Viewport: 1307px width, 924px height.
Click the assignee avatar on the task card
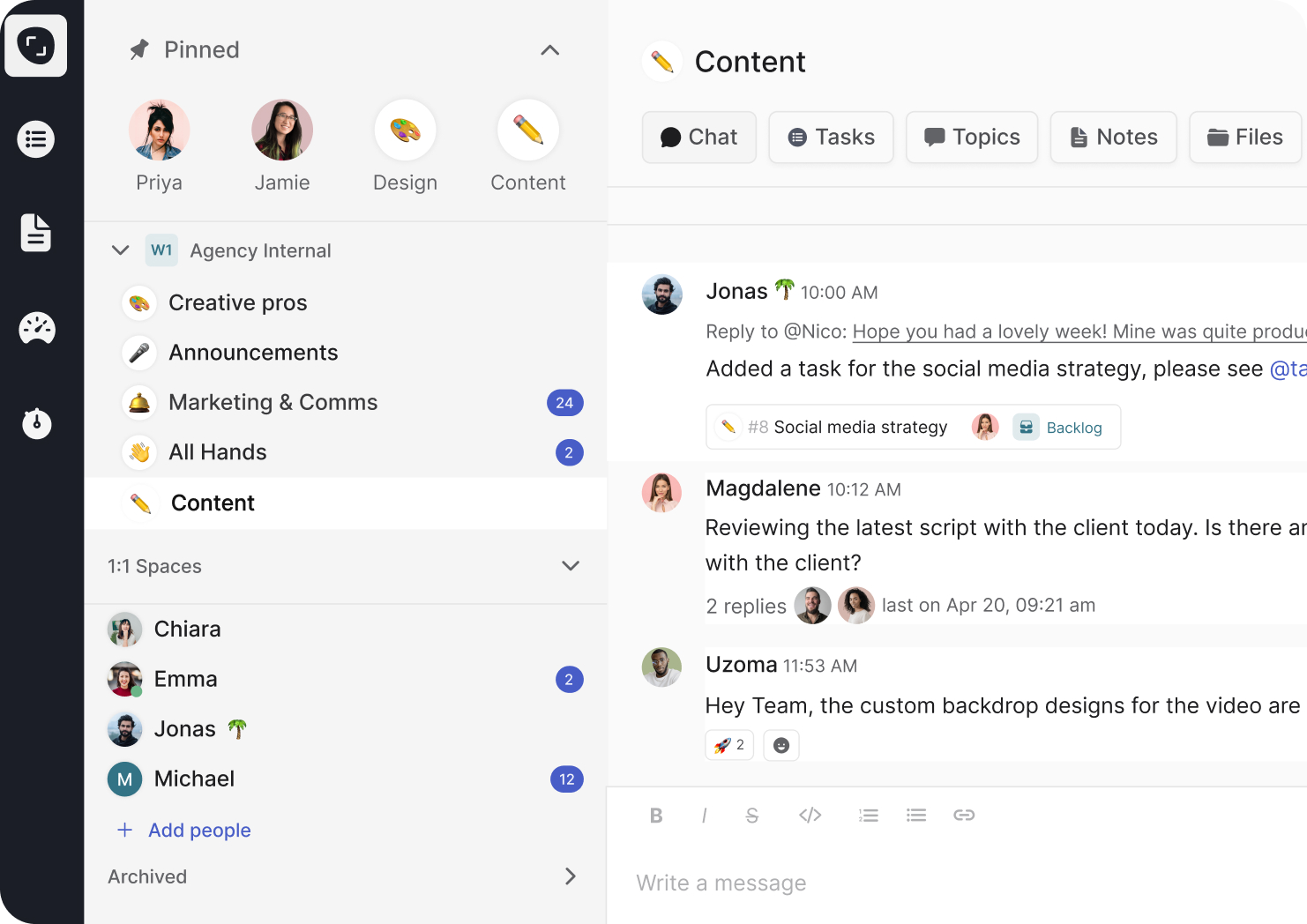point(985,428)
